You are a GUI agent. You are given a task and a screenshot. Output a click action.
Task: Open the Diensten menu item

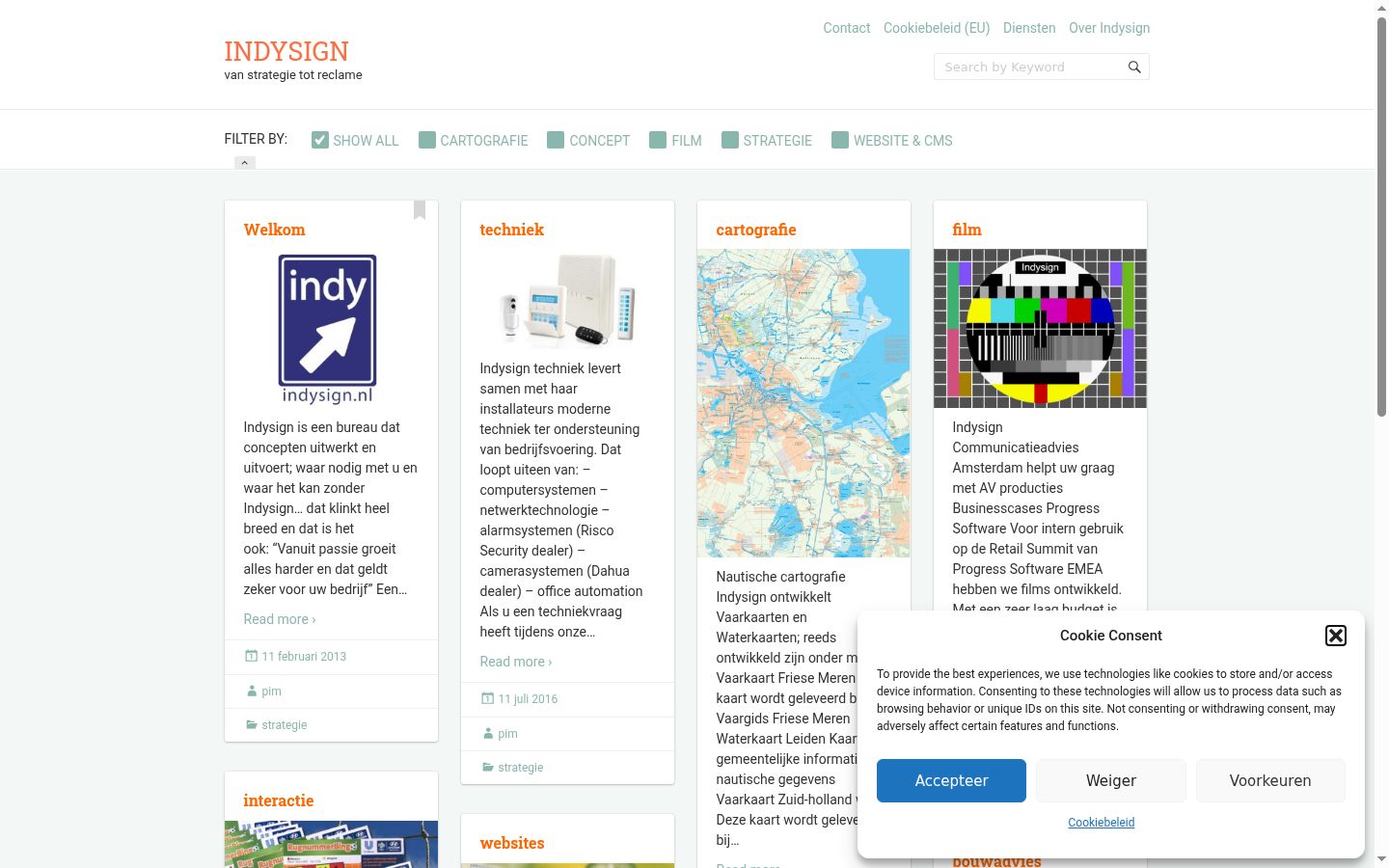(1029, 28)
